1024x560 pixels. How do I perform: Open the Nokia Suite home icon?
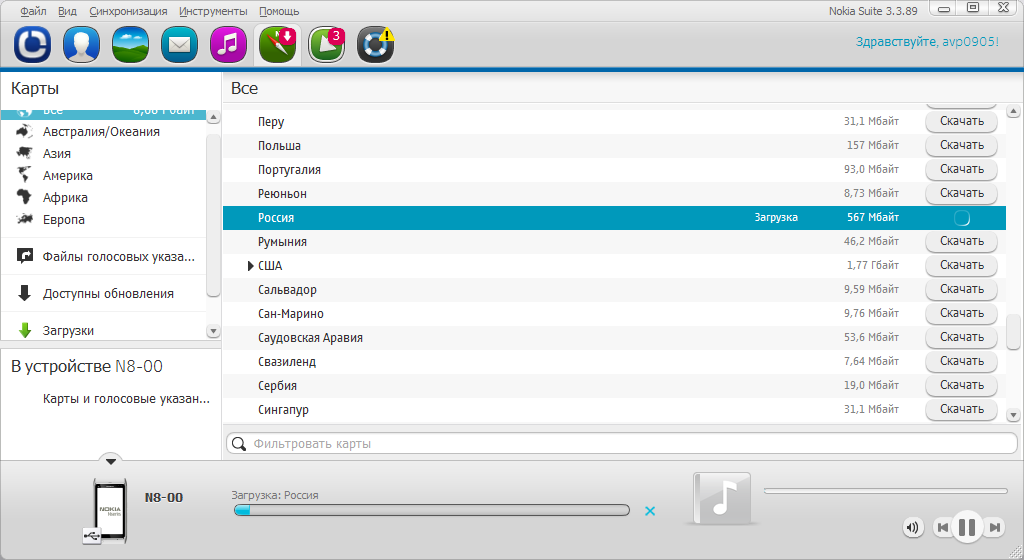click(32, 45)
